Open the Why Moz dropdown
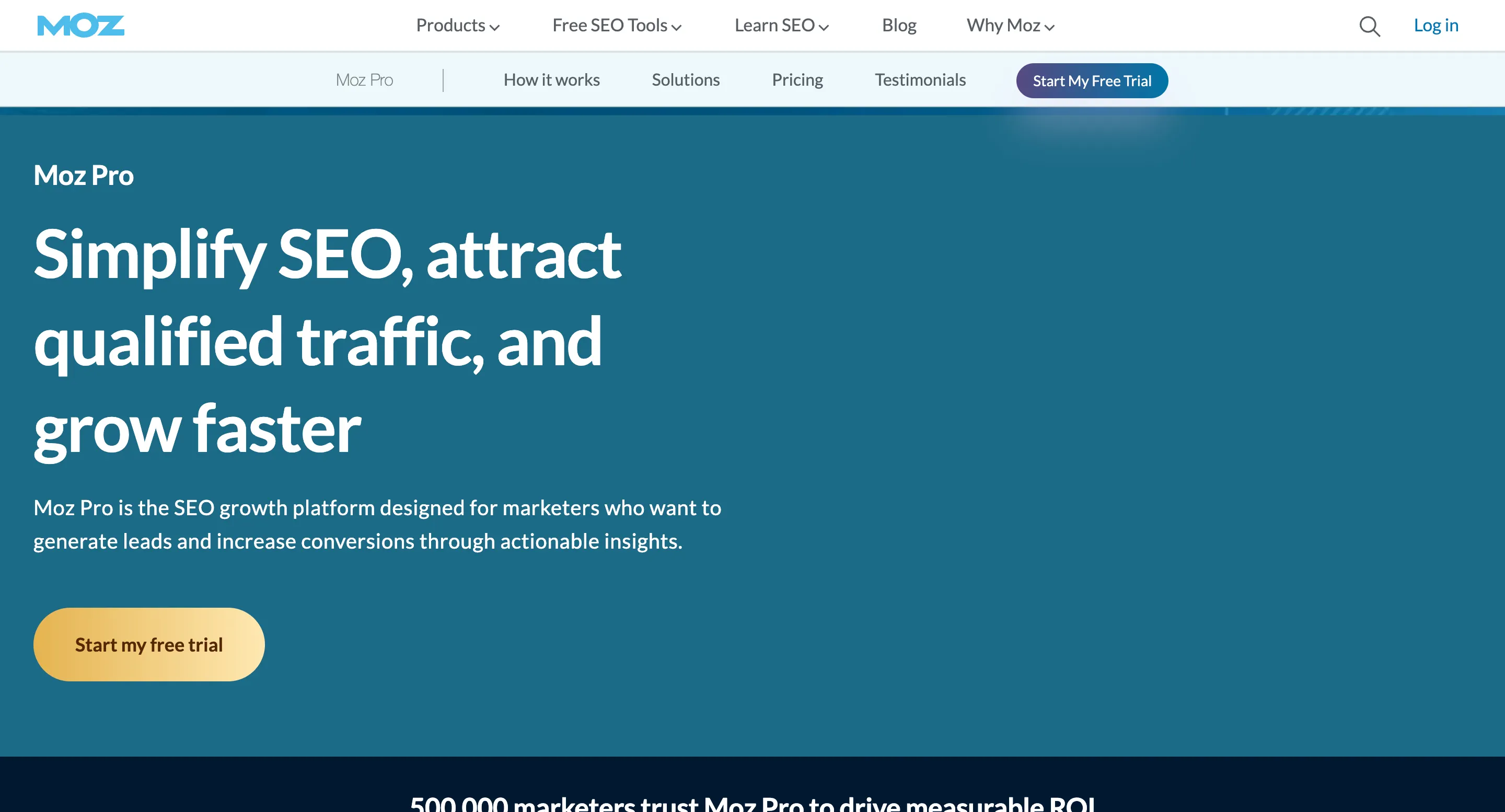This screenshot has height=812, width=1505. [1010, 26]
